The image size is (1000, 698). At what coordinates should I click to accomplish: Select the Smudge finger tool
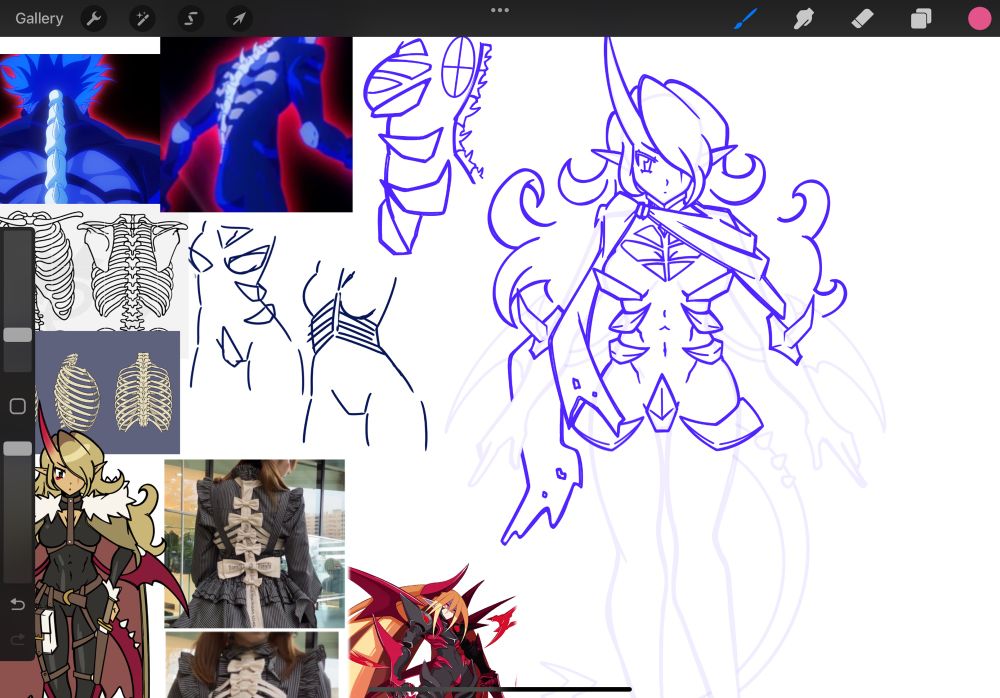point(804,19)
